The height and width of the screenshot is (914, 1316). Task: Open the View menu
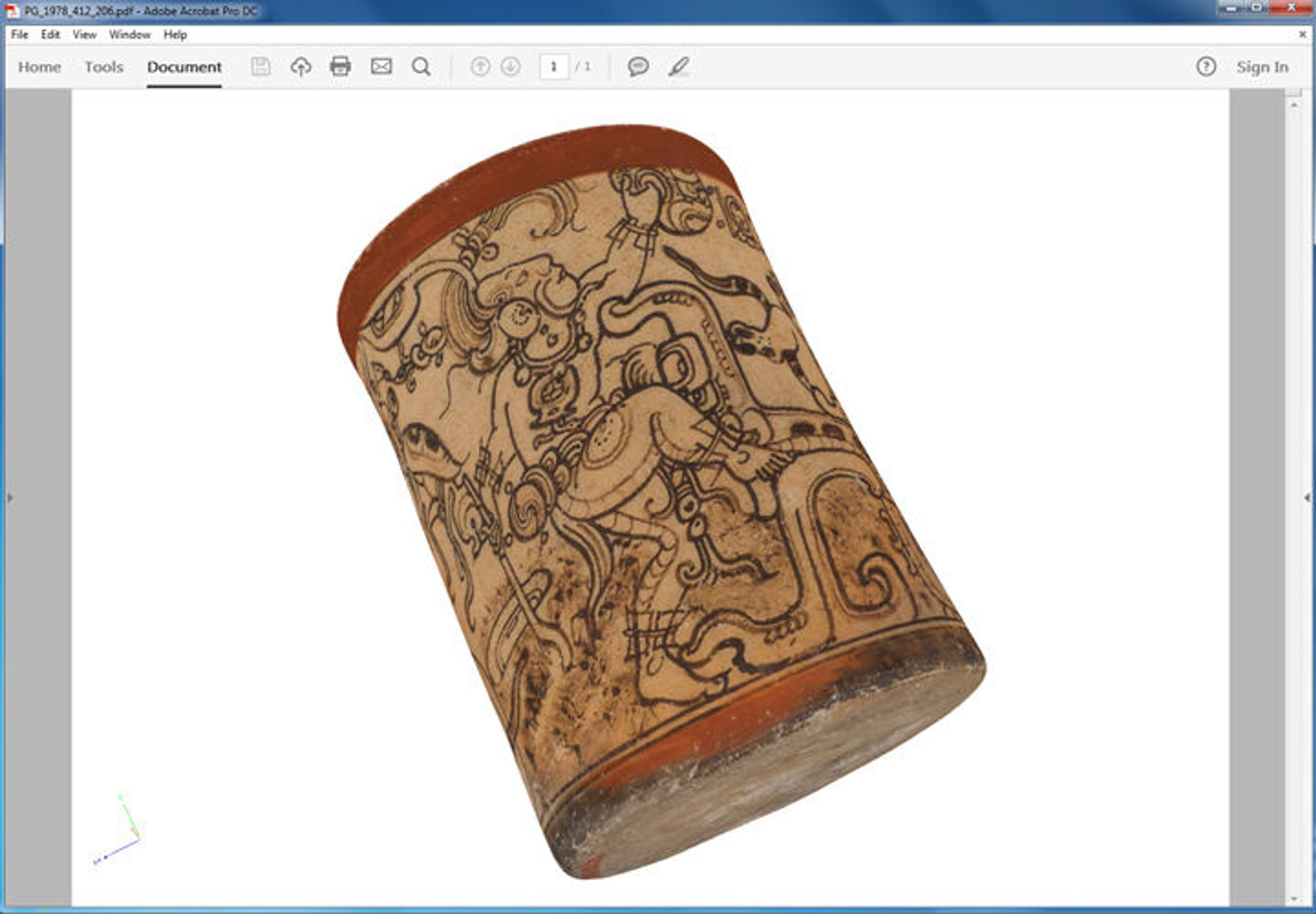(84, 34)
